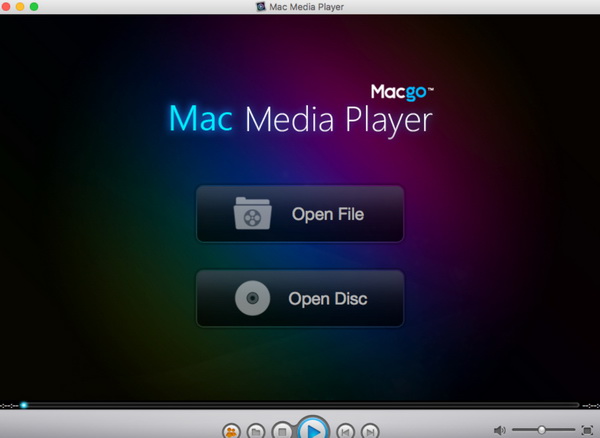This screenshot has height=438, width=600.
Task: Click the orange share icon in control bar
Action: pyautogui.click(x=232, y=431)
